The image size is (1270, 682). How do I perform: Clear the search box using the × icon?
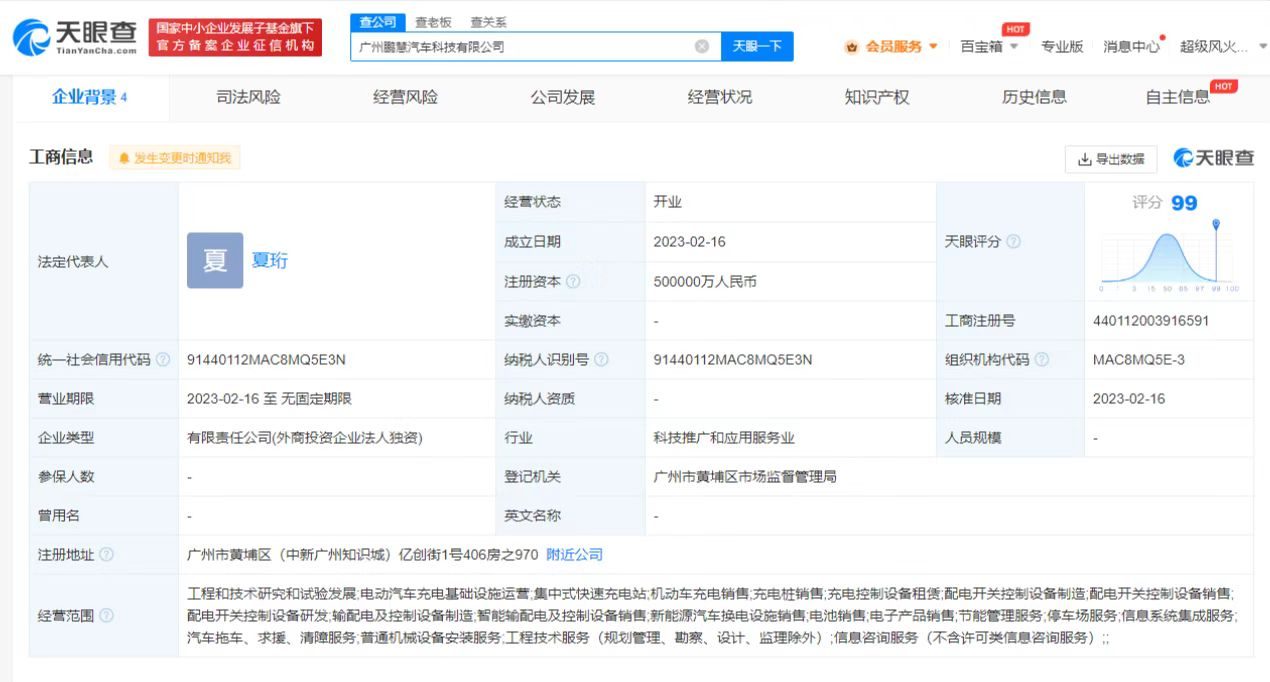pos(702,44)
